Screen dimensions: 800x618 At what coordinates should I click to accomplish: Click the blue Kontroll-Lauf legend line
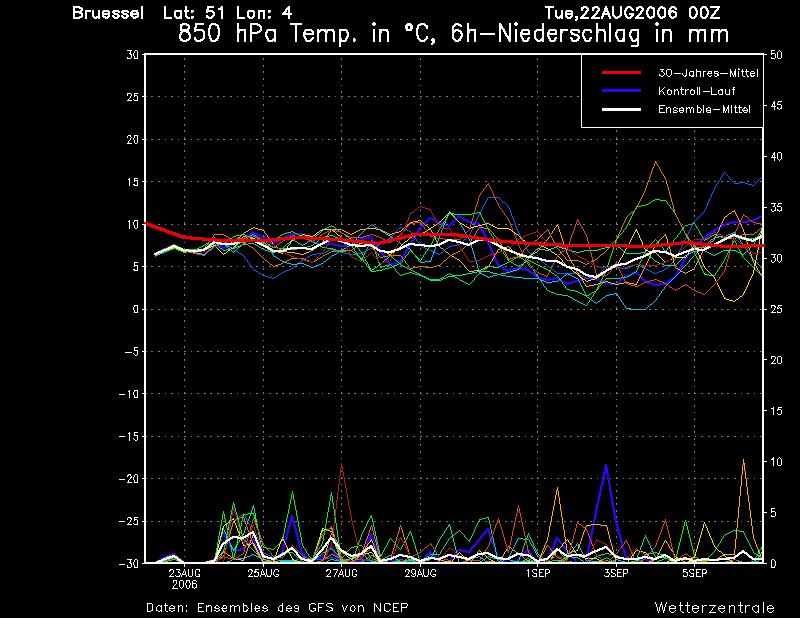coord(621,91)
